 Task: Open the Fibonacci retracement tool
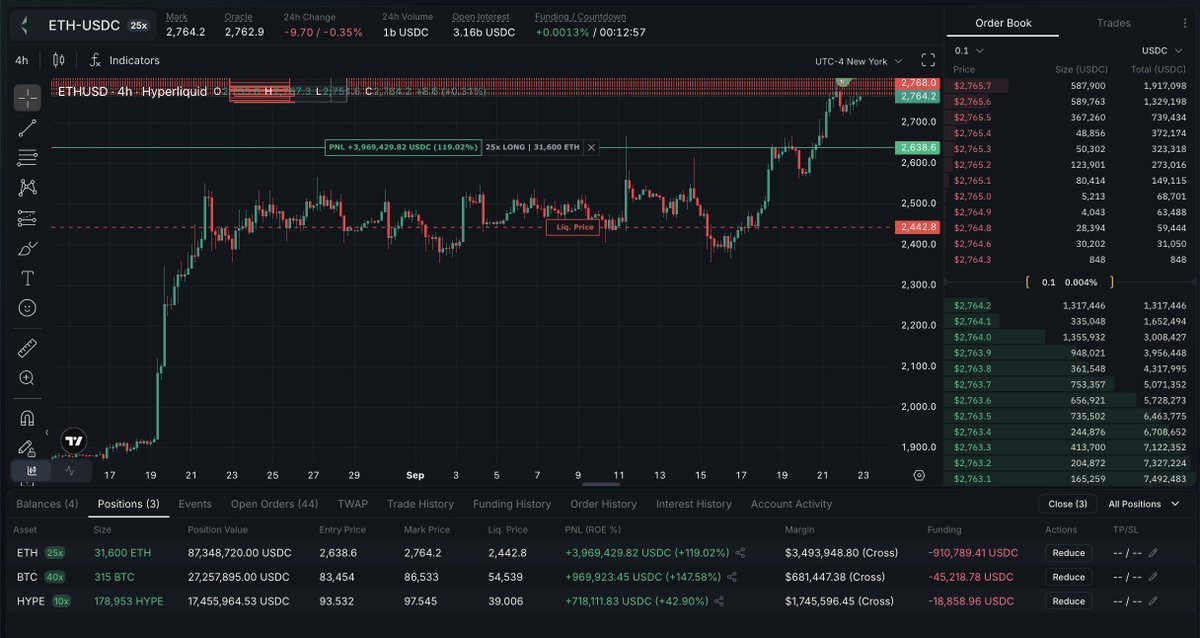coord(27,157)
